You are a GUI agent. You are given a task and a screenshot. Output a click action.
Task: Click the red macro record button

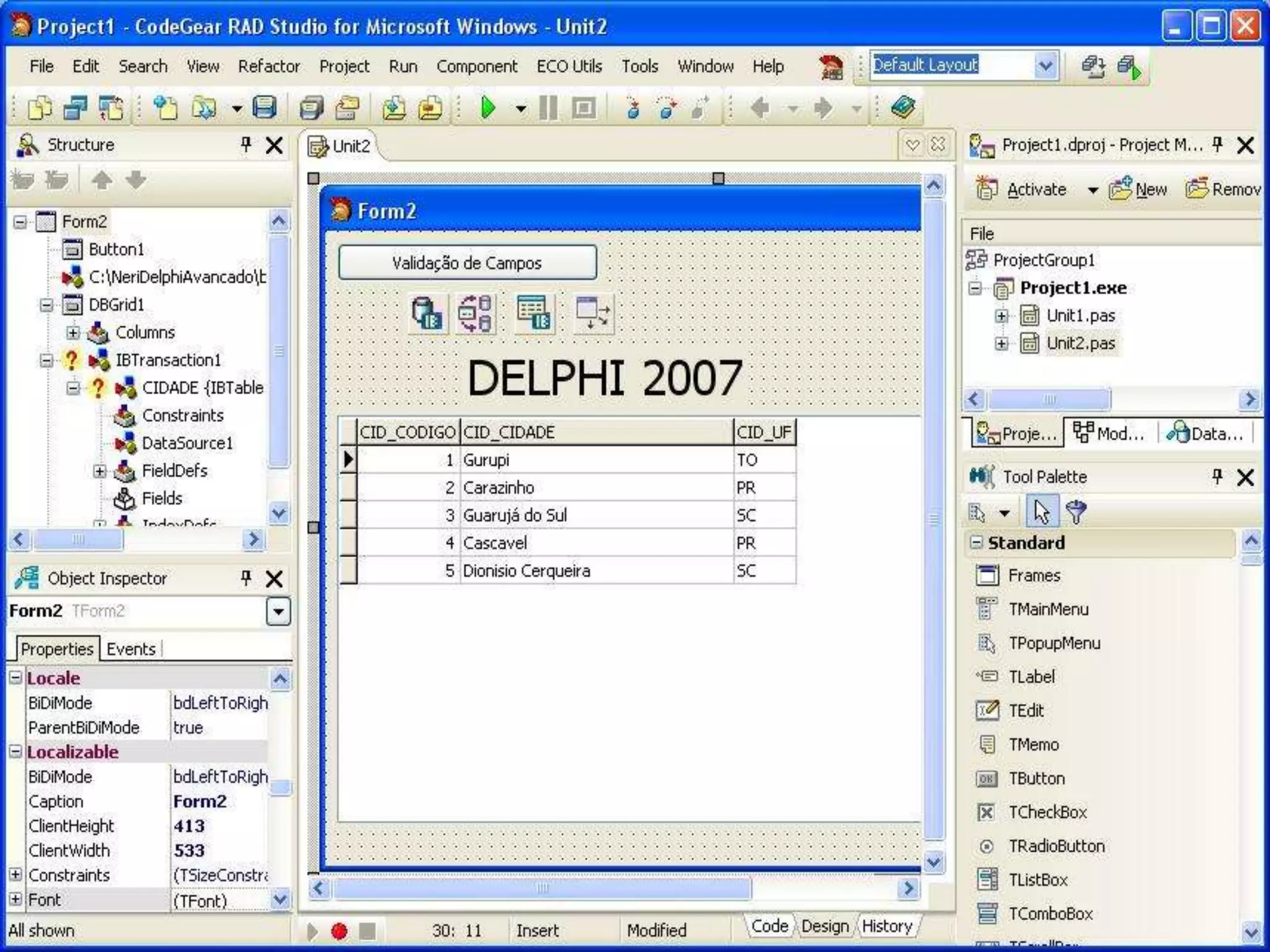click(339, 931)
